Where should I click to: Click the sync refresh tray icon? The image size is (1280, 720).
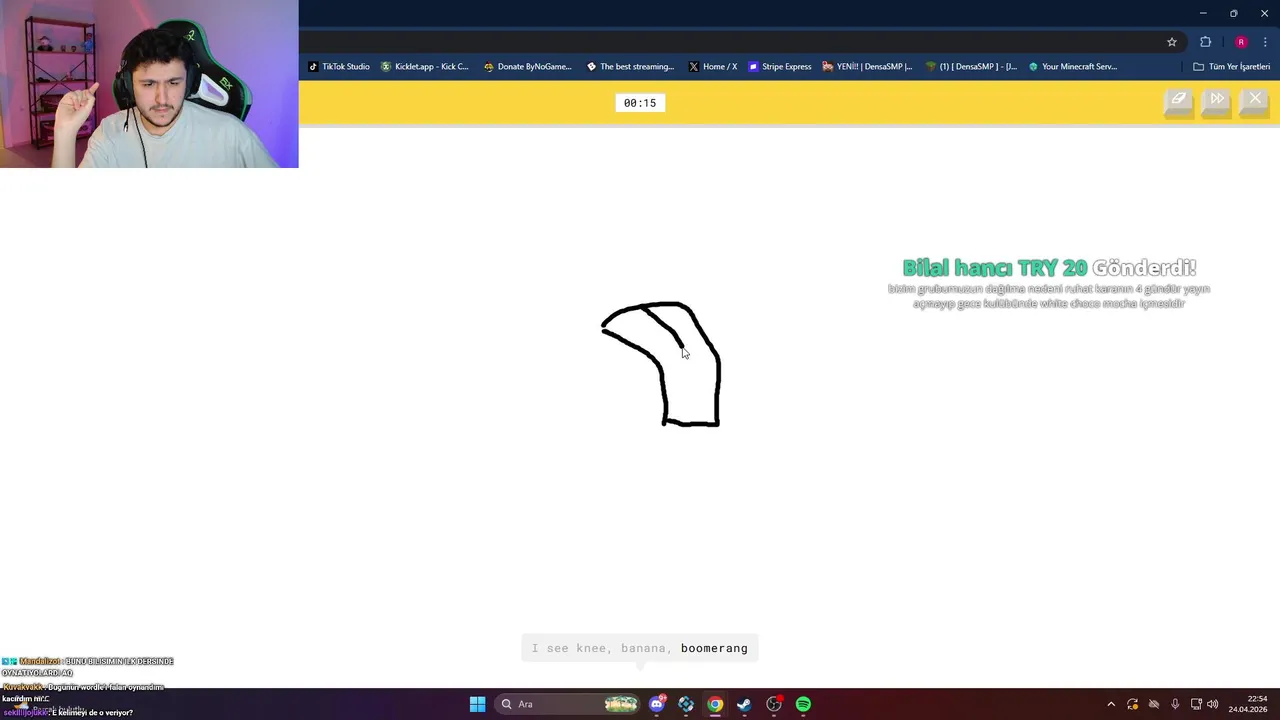pyautogui.click(x=1132, y=704)
